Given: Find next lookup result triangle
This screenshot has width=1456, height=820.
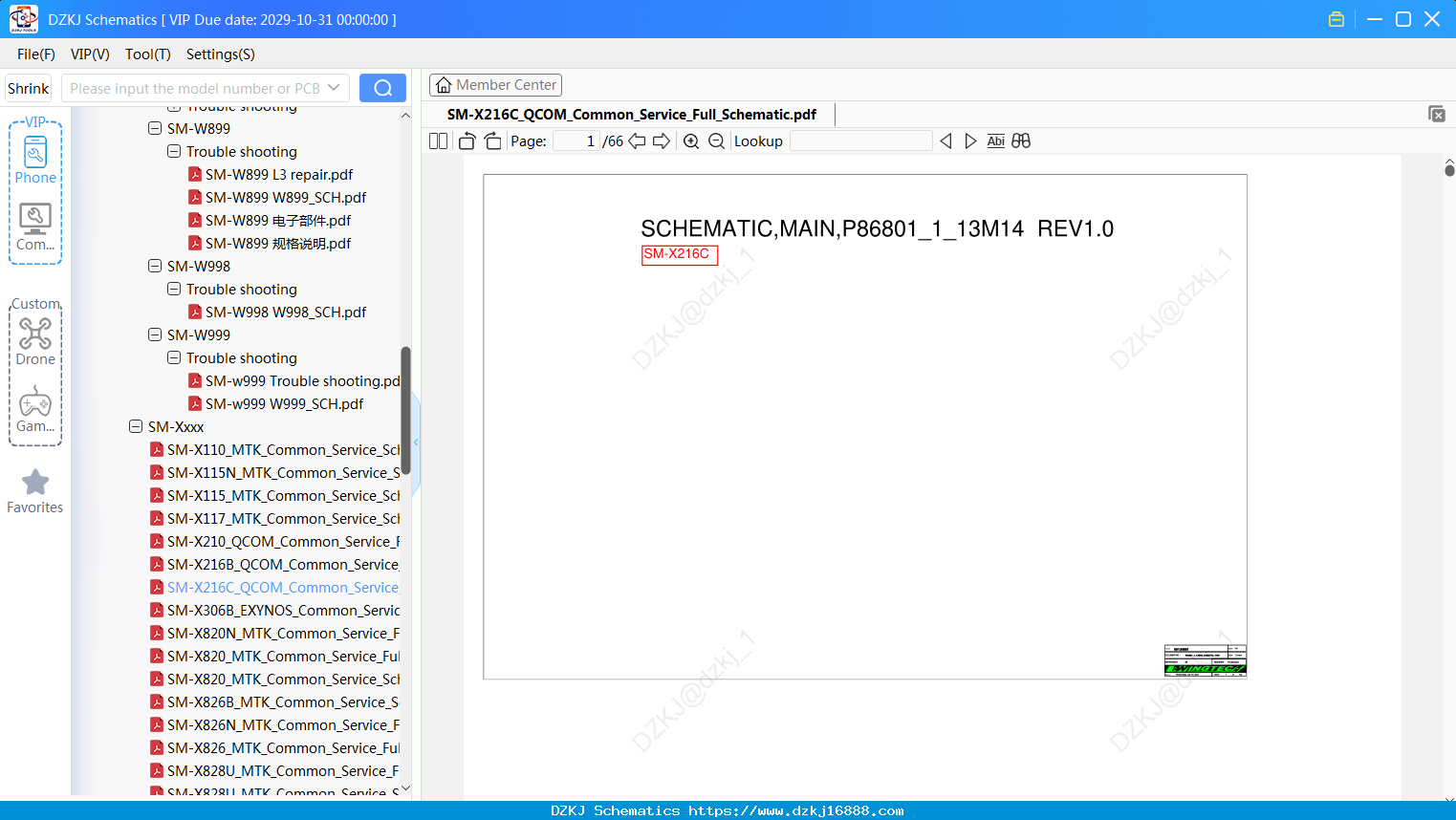Looking at the screenshot, I should [x=970, y=141].
